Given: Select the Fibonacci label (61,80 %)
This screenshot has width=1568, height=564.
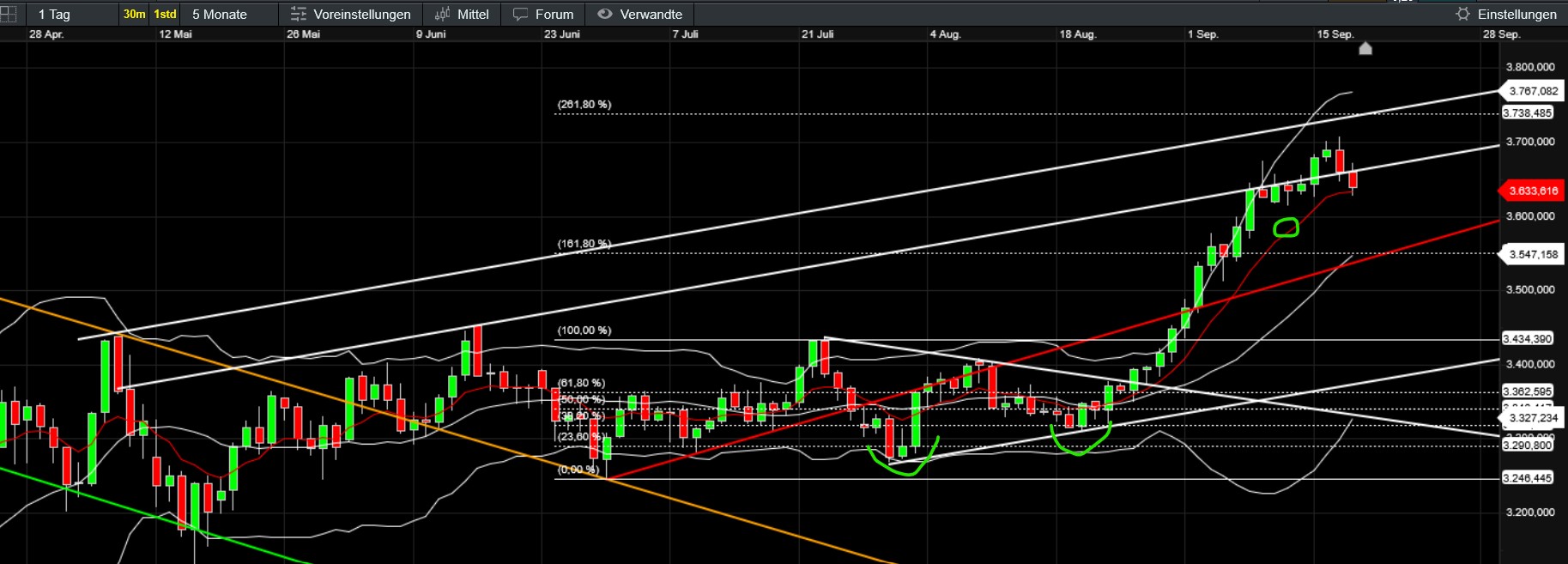Looking at the screenshot, I should pos(581,383).
